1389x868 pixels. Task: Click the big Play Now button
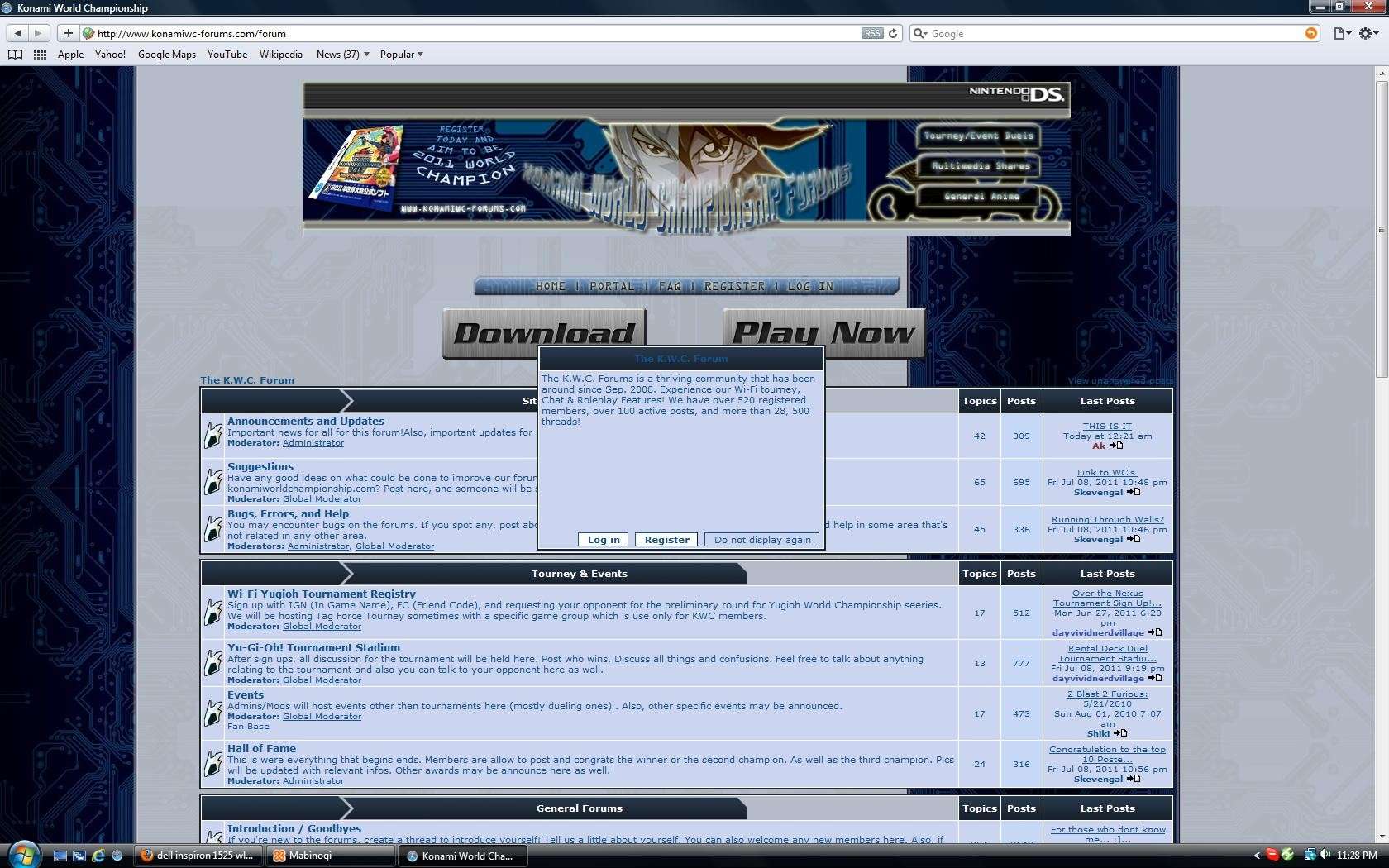click(x=823, y=333)
